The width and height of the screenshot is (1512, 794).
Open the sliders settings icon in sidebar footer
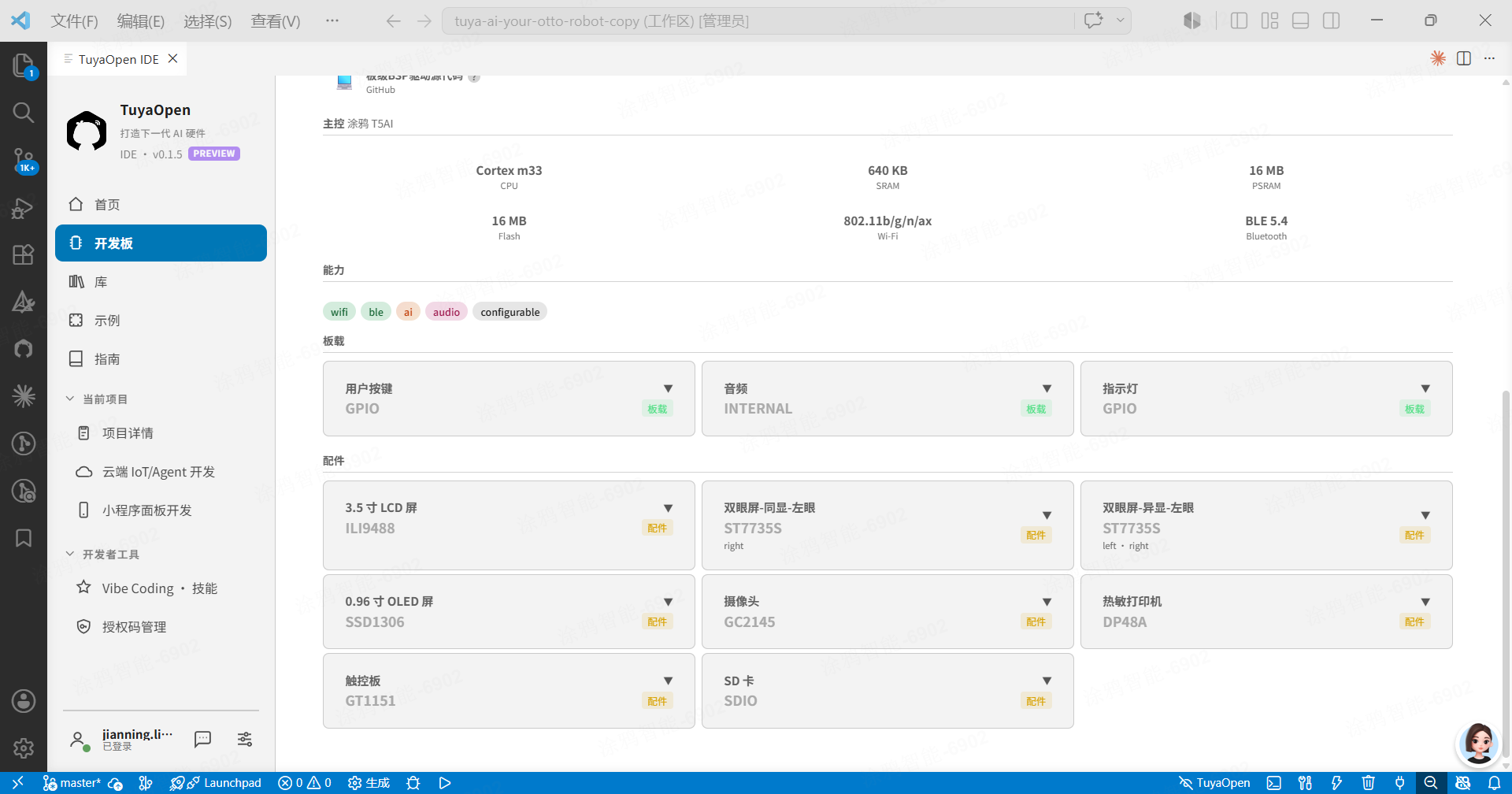[x=245, y=739]
